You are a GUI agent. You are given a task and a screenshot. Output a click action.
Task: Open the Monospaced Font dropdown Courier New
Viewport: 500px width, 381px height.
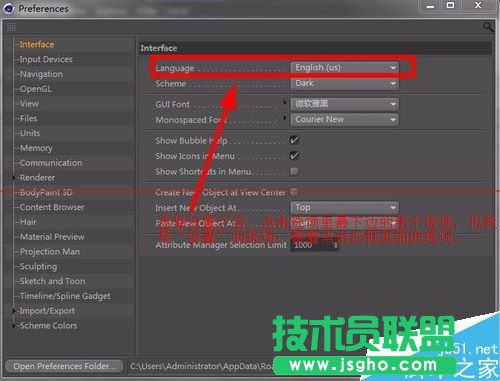[x=344, y=119]
